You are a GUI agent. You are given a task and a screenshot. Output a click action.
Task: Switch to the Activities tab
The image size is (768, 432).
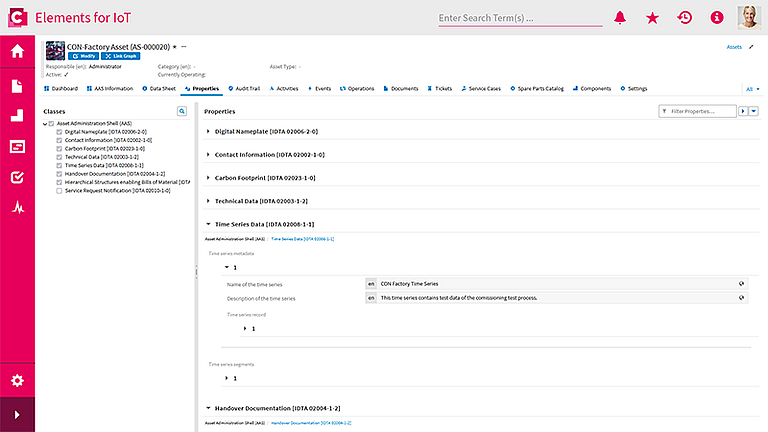tap(284, 89)
